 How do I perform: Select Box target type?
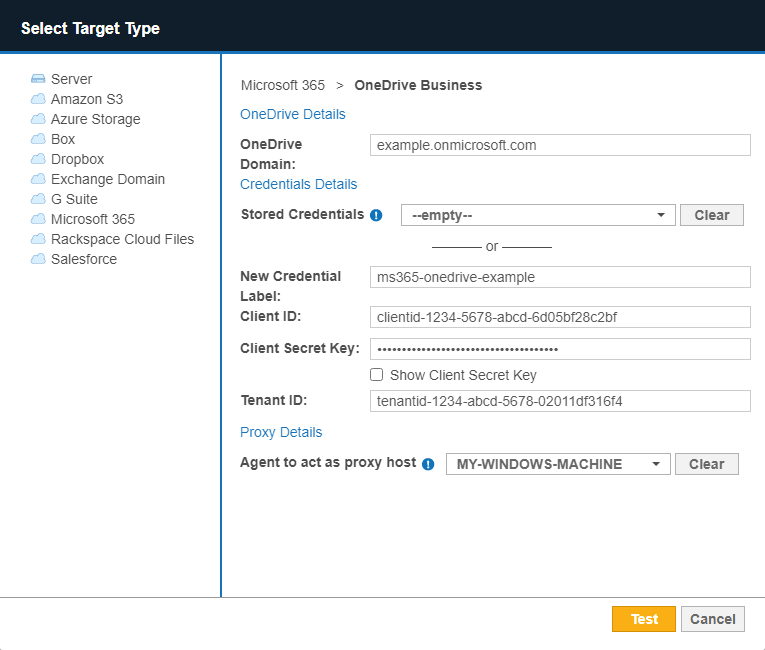(62, 139)
